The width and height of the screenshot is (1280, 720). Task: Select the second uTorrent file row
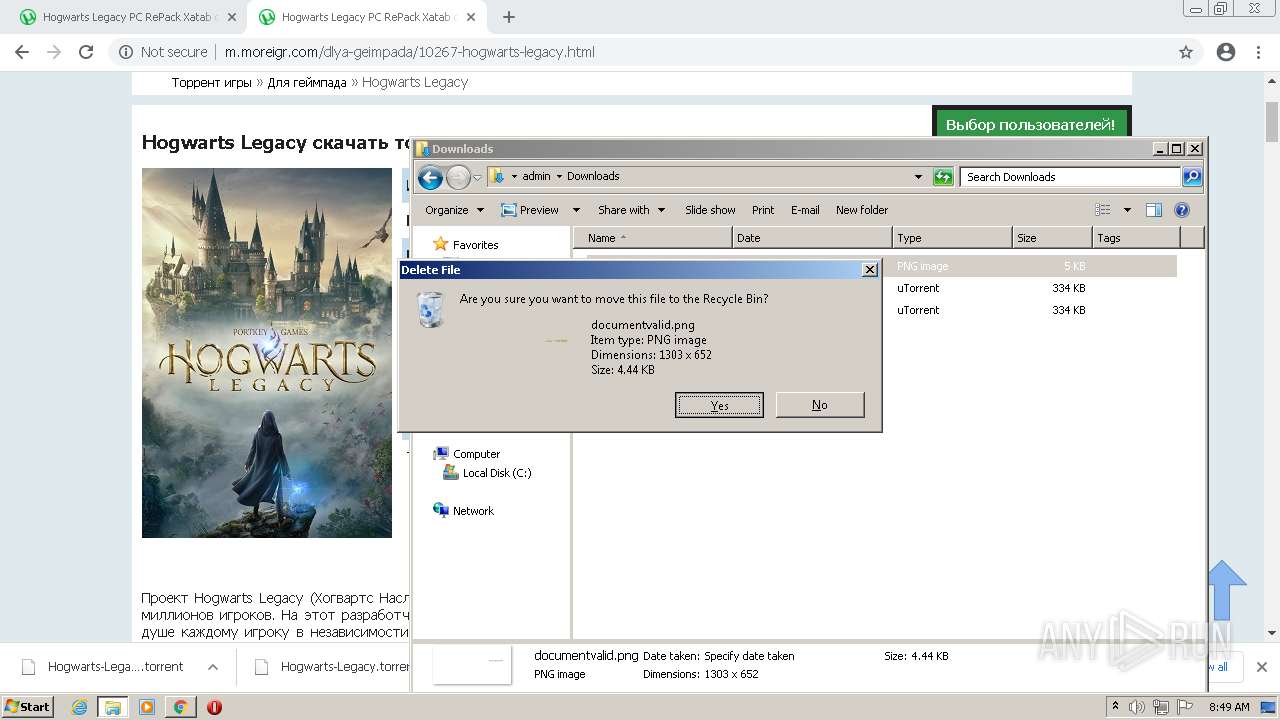1030,310
